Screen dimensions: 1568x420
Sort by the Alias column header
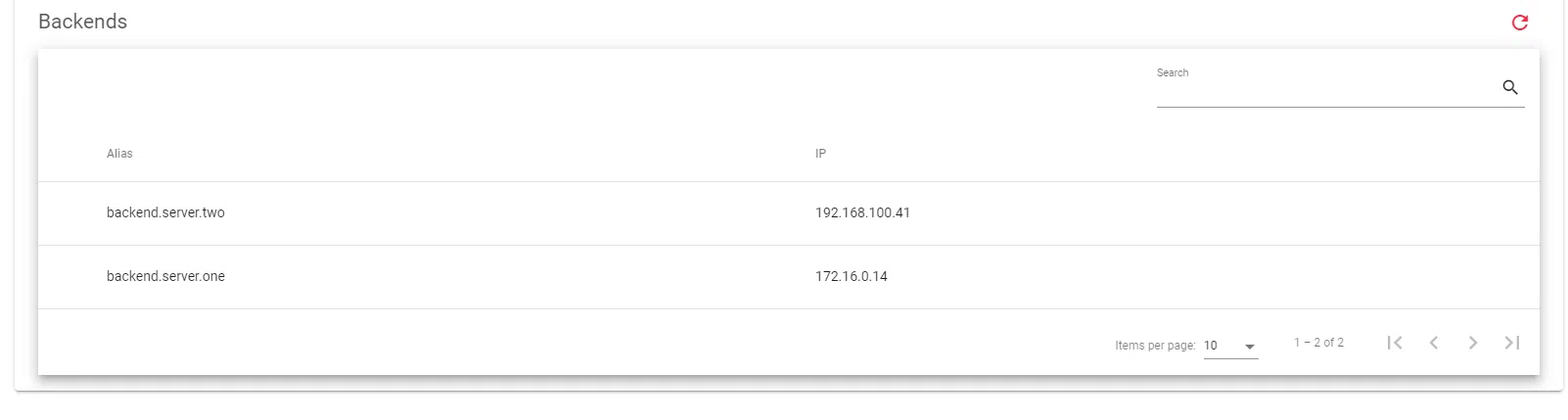click(119, 154)
